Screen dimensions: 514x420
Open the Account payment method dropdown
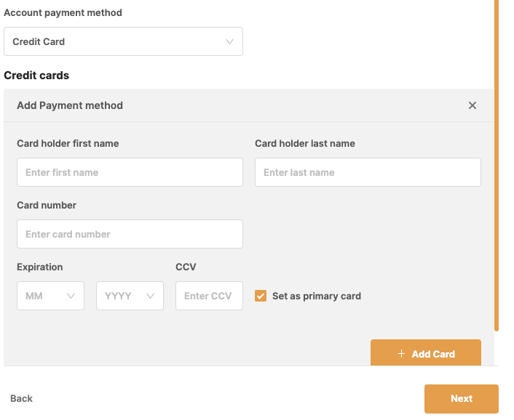123,42
